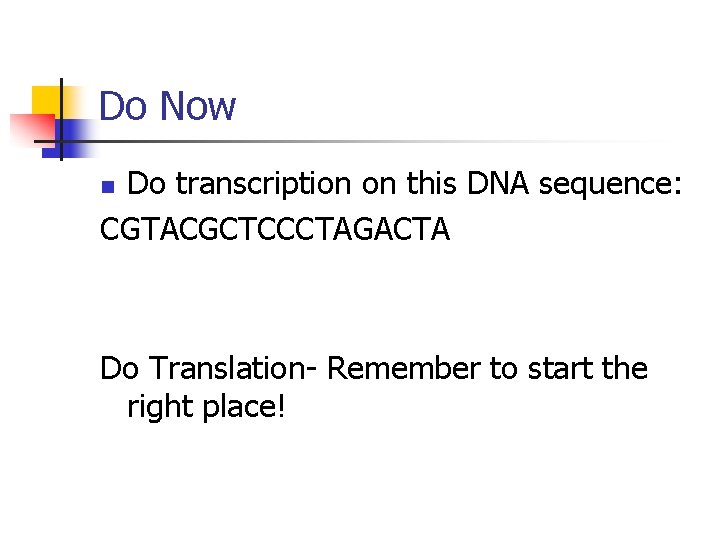
Task: Click the words "right place!" on last line
Action: pos(206,408)
